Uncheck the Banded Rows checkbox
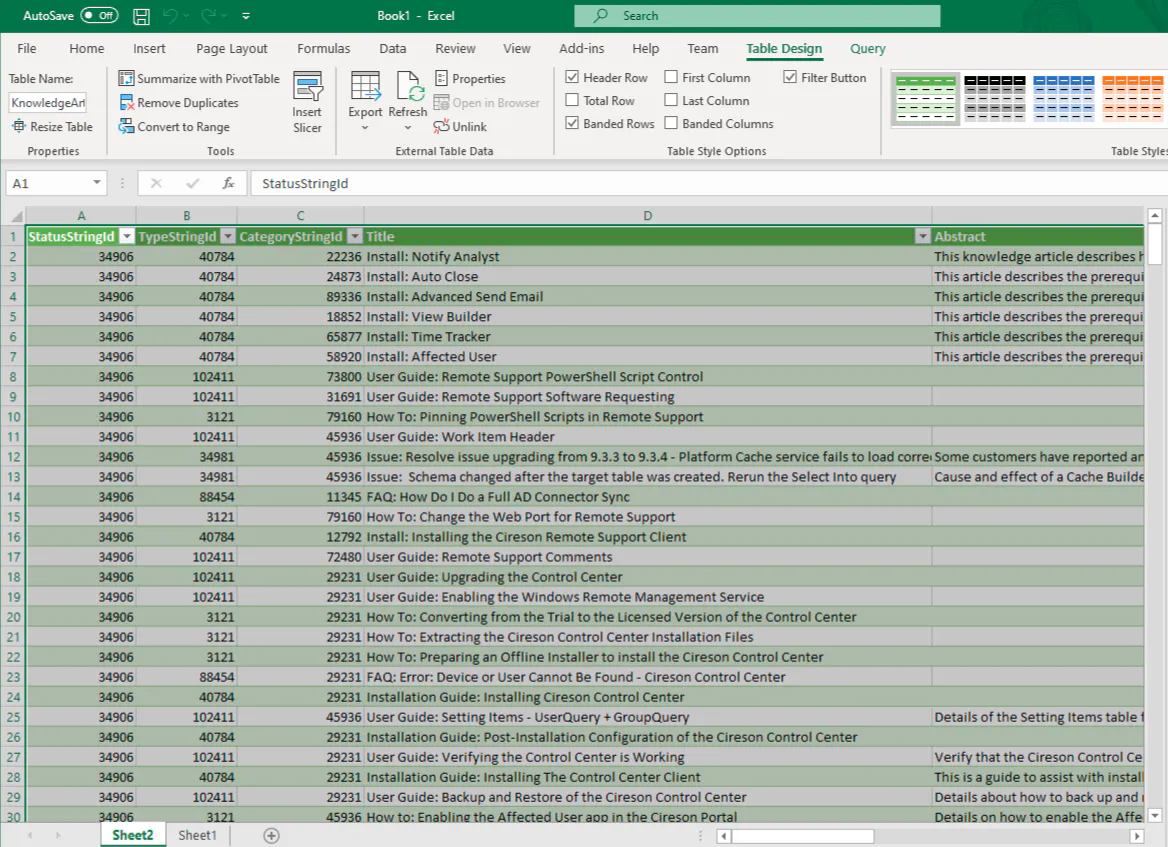1168x847 pixels. (572, 124)
